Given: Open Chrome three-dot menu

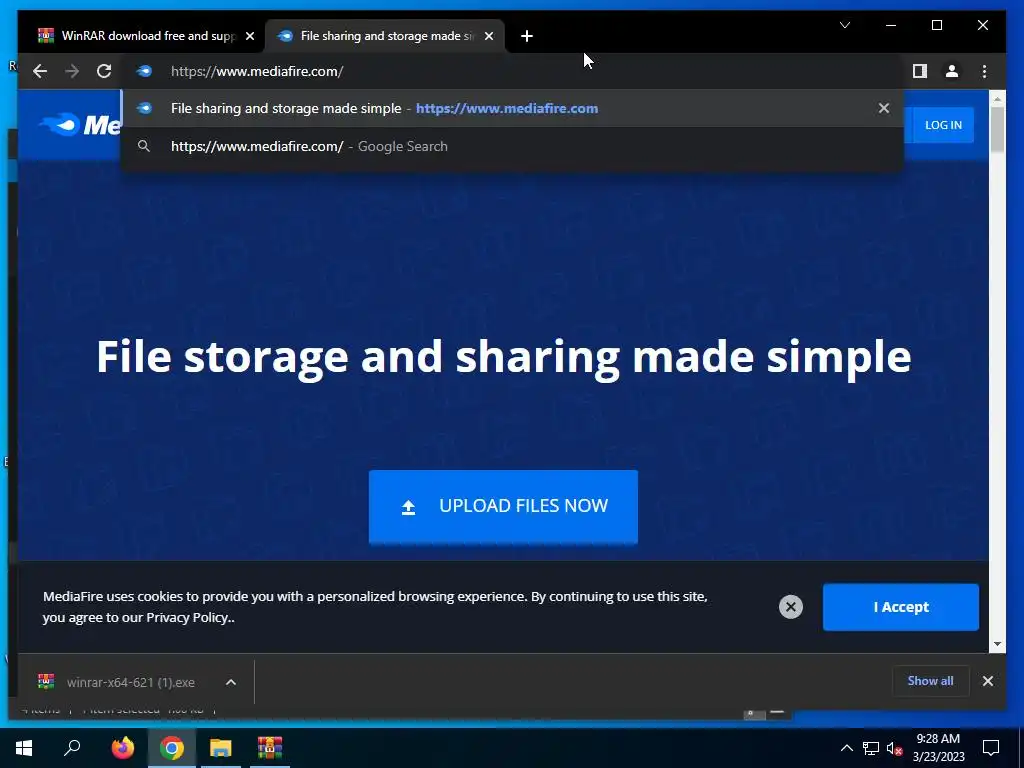Looking at the screenshot, I should pyautogui.click(x=984, y=71).
